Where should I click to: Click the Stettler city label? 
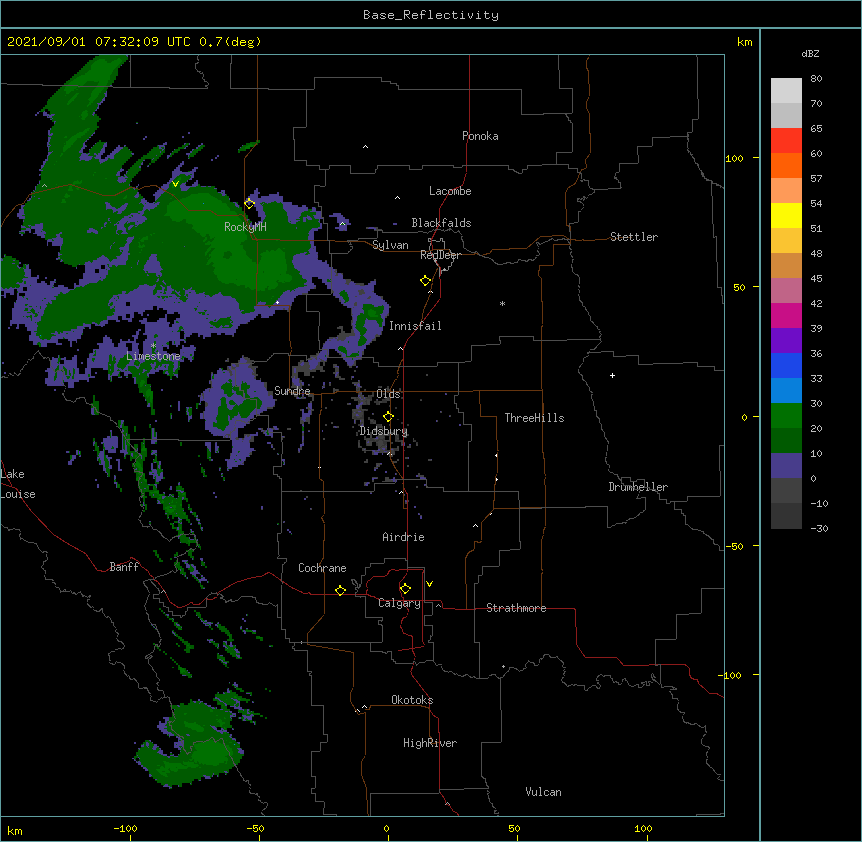pos(634,237)
